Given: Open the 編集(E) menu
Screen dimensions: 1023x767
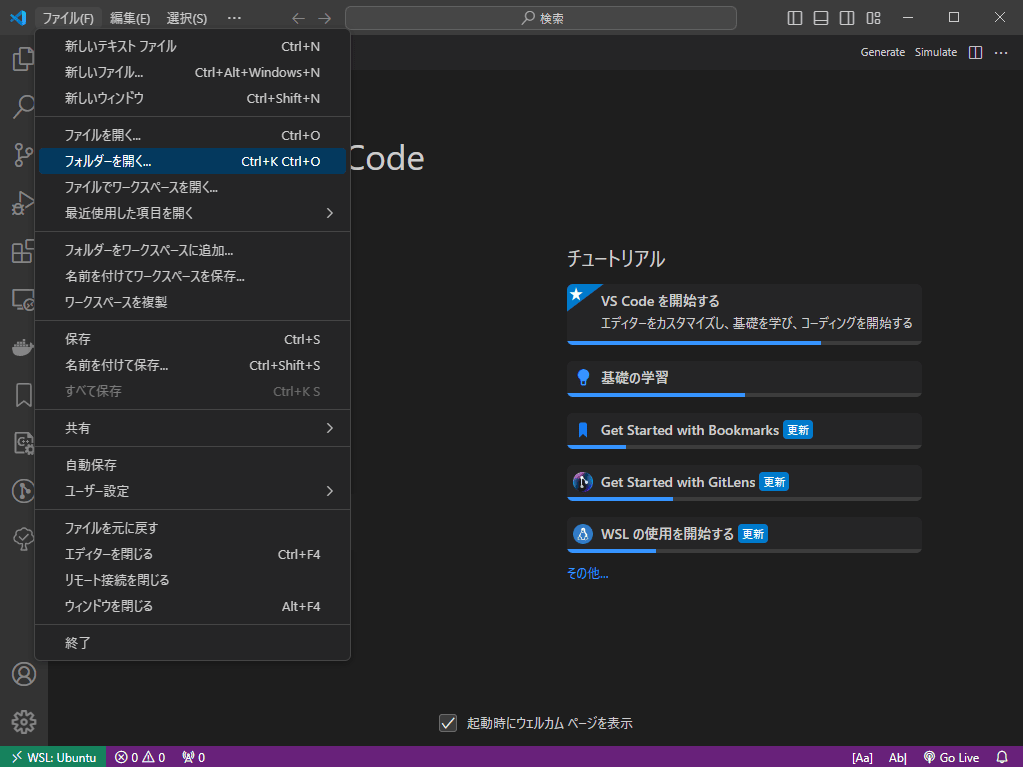Looking at the screenshot, I should [130, 18].
